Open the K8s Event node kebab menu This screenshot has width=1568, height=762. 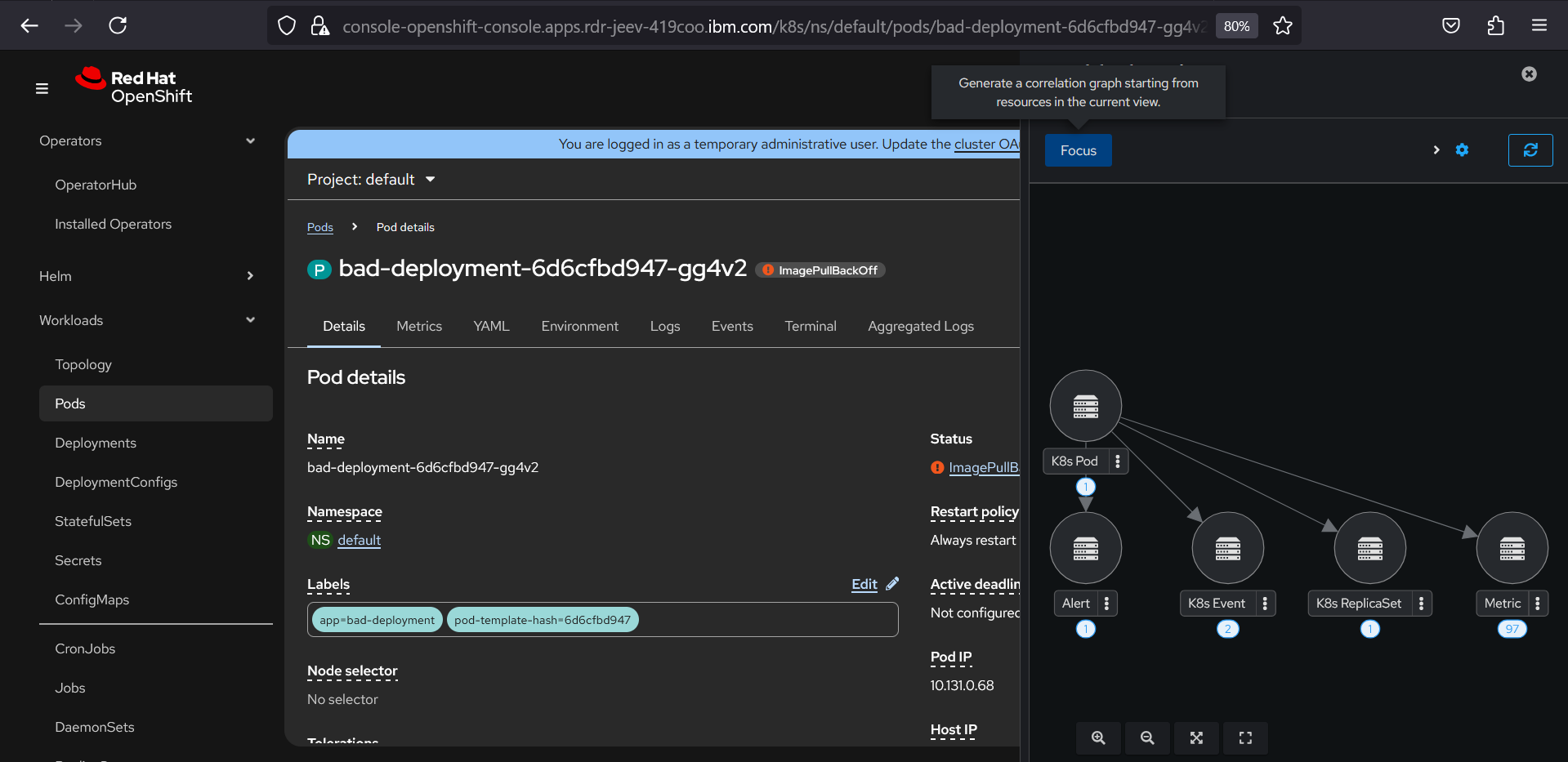(1265, 604)
